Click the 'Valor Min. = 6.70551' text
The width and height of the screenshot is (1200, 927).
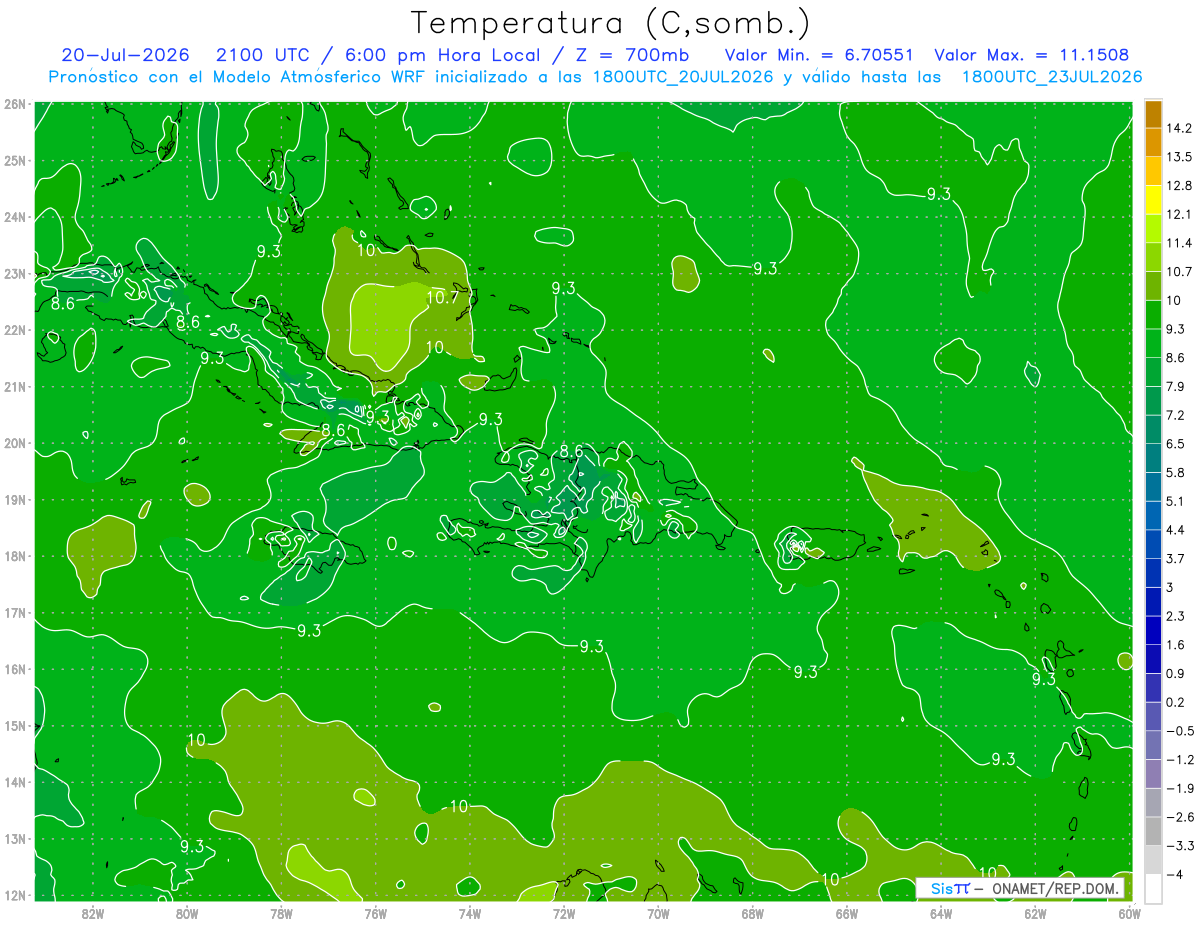click(818, 55)
